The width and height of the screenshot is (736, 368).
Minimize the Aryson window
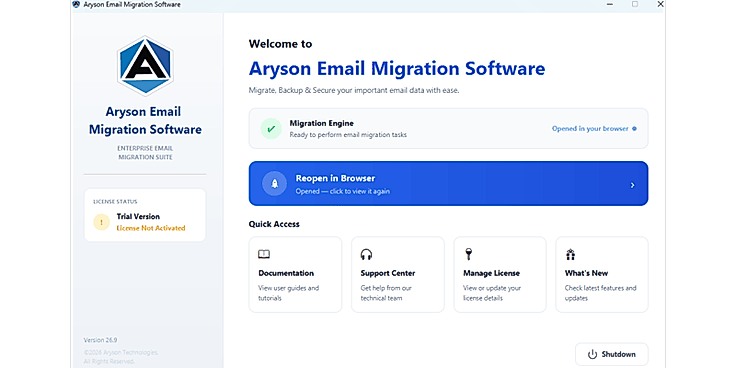point(610,4)
